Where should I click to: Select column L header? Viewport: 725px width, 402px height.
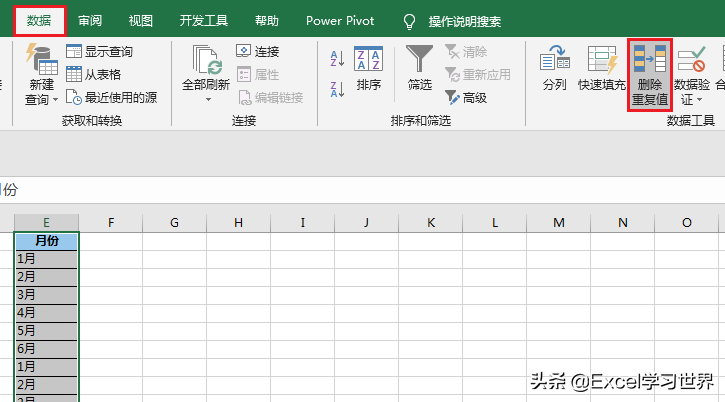click(x=494, y=223)
